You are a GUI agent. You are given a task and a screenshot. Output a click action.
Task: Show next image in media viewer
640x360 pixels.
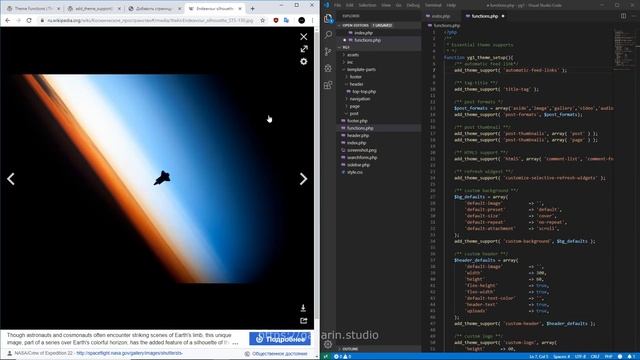coord(303,179)
